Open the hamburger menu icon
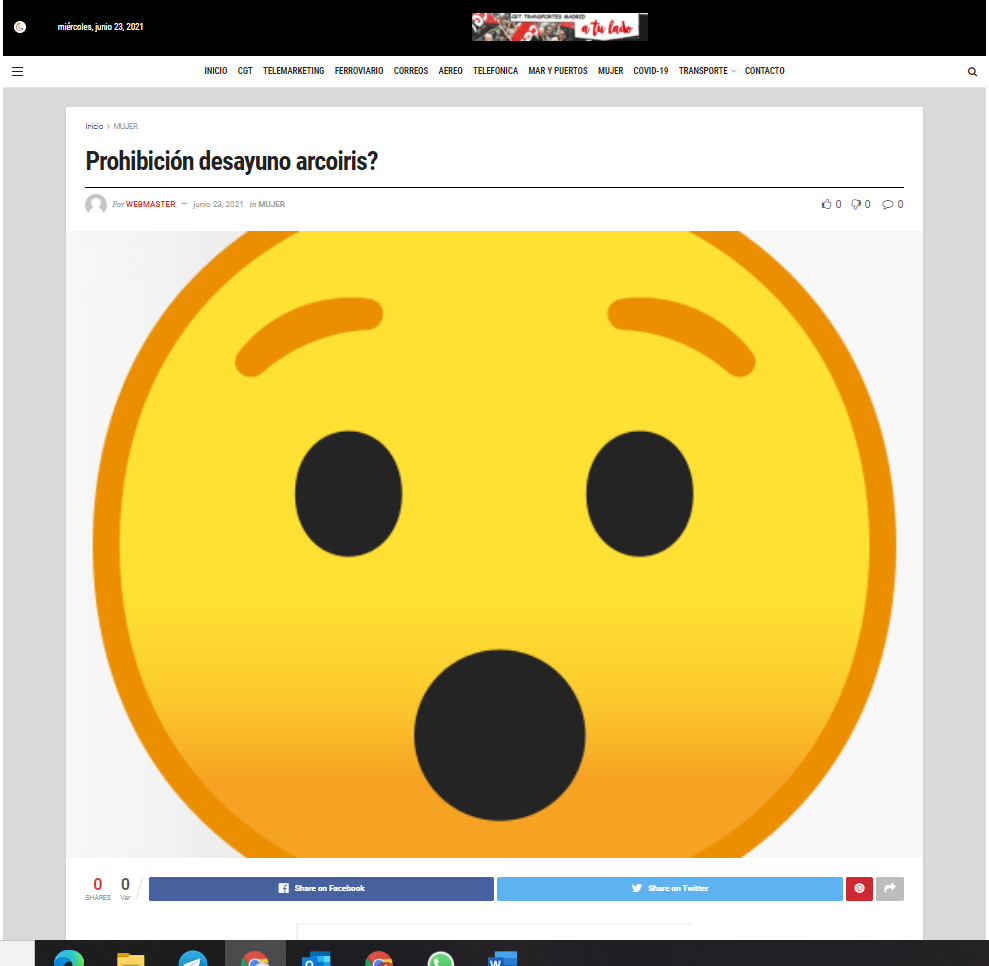Viewport: 989px width, 966px height. click(17, 72)
